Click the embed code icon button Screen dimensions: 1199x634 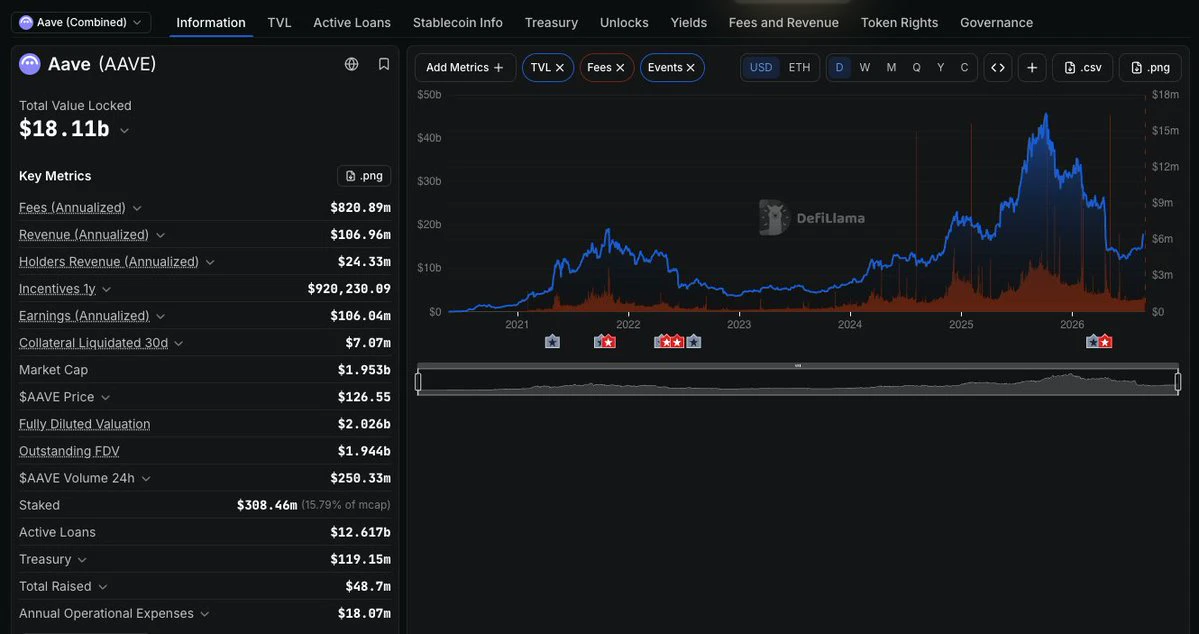pos(998,67)
